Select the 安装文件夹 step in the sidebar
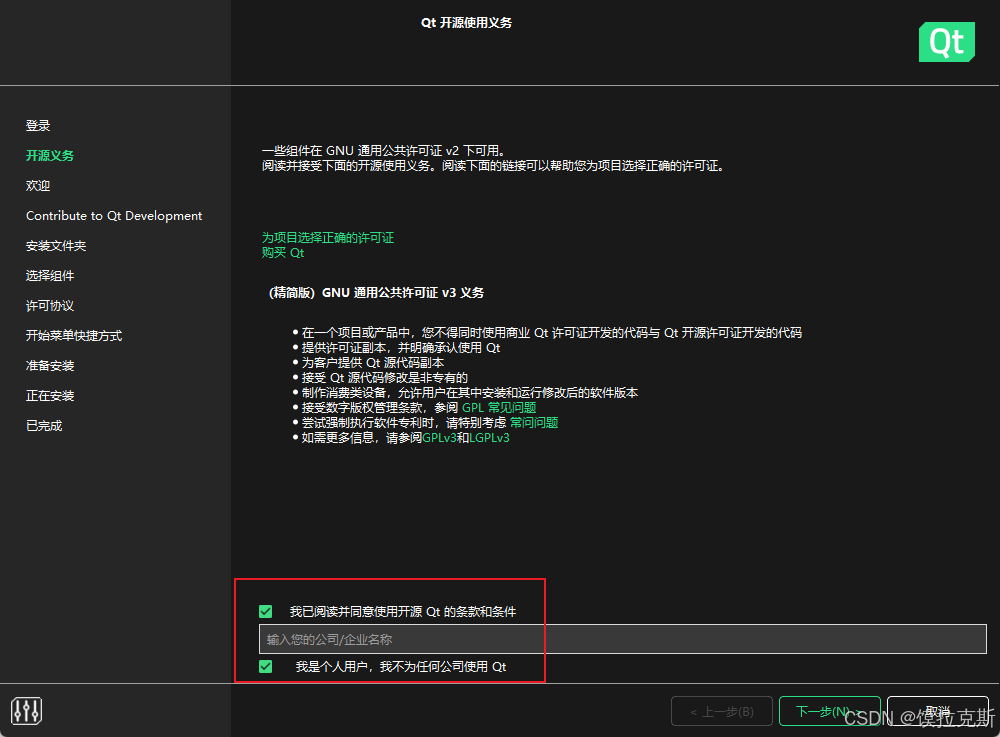 56,245
